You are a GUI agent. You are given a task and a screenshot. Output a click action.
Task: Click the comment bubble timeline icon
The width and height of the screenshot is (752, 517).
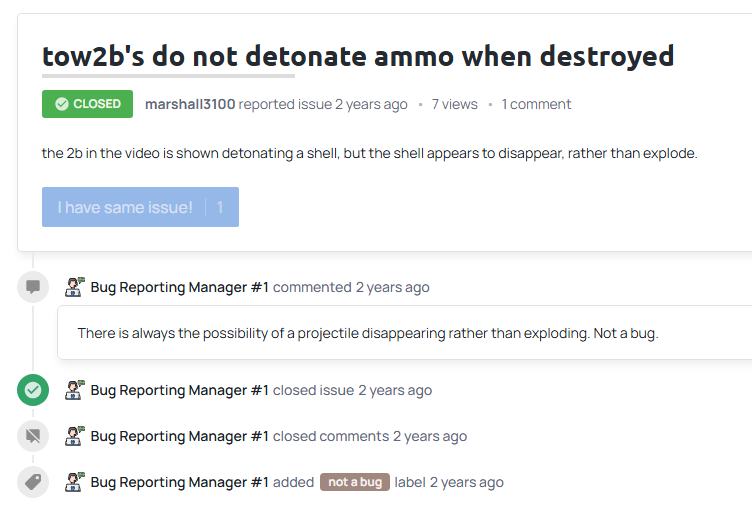(33, 287)
